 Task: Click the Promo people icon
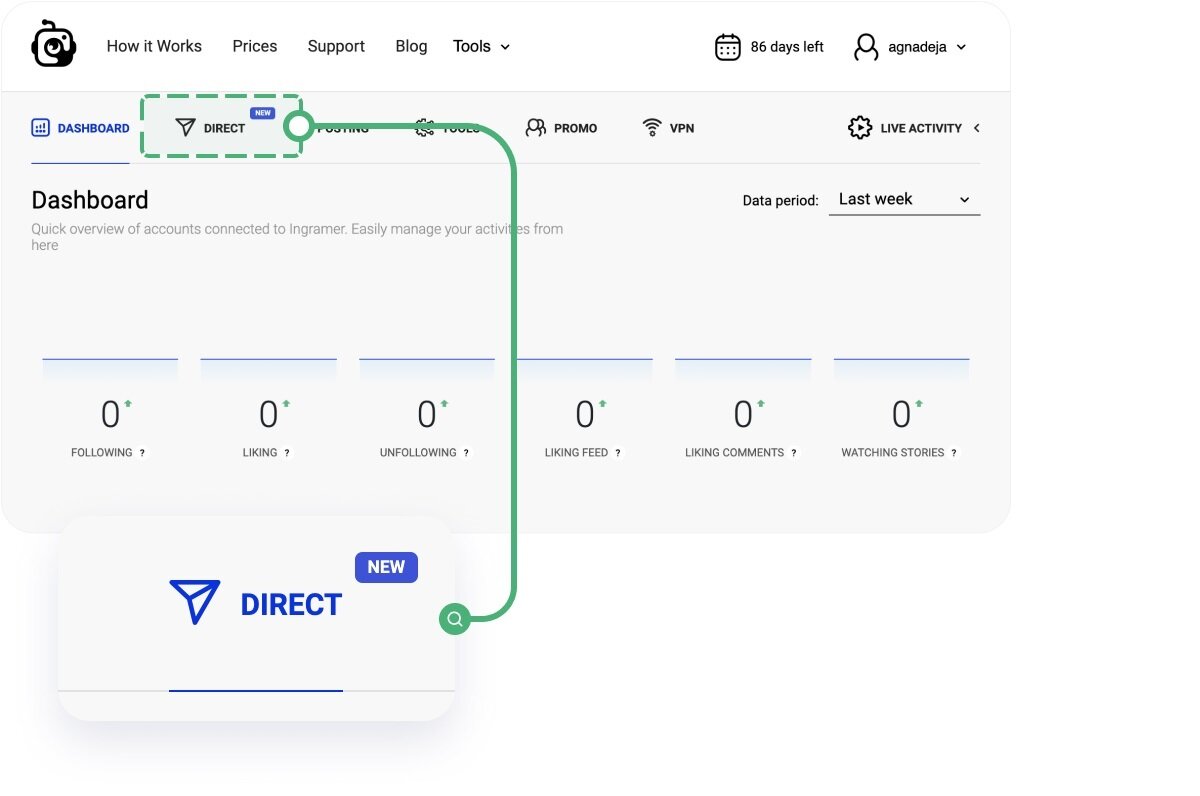[x=536, y=127]
